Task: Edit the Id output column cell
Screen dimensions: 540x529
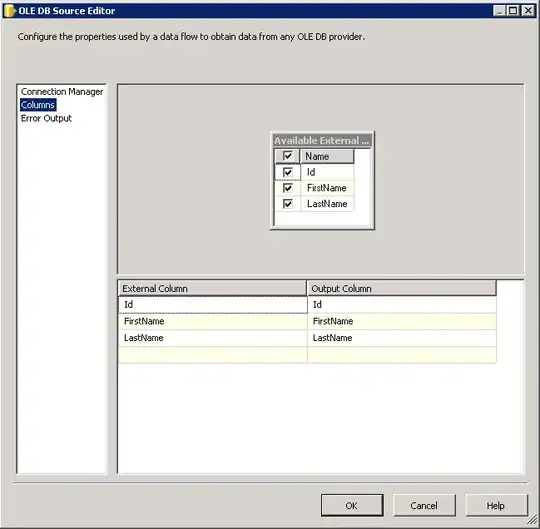Action: point(402,304)
